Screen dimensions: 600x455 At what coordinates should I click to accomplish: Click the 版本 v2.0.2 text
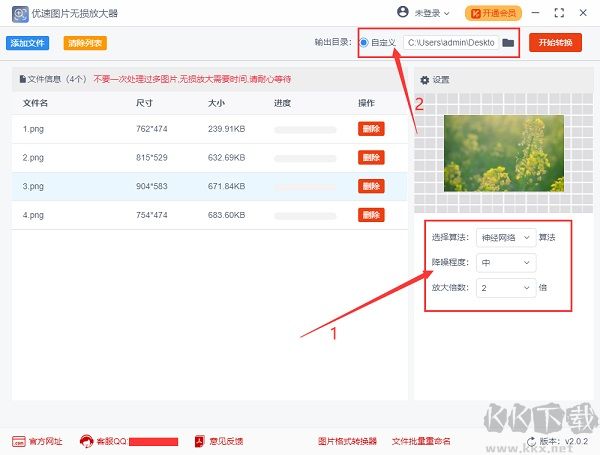click(563, 441)
